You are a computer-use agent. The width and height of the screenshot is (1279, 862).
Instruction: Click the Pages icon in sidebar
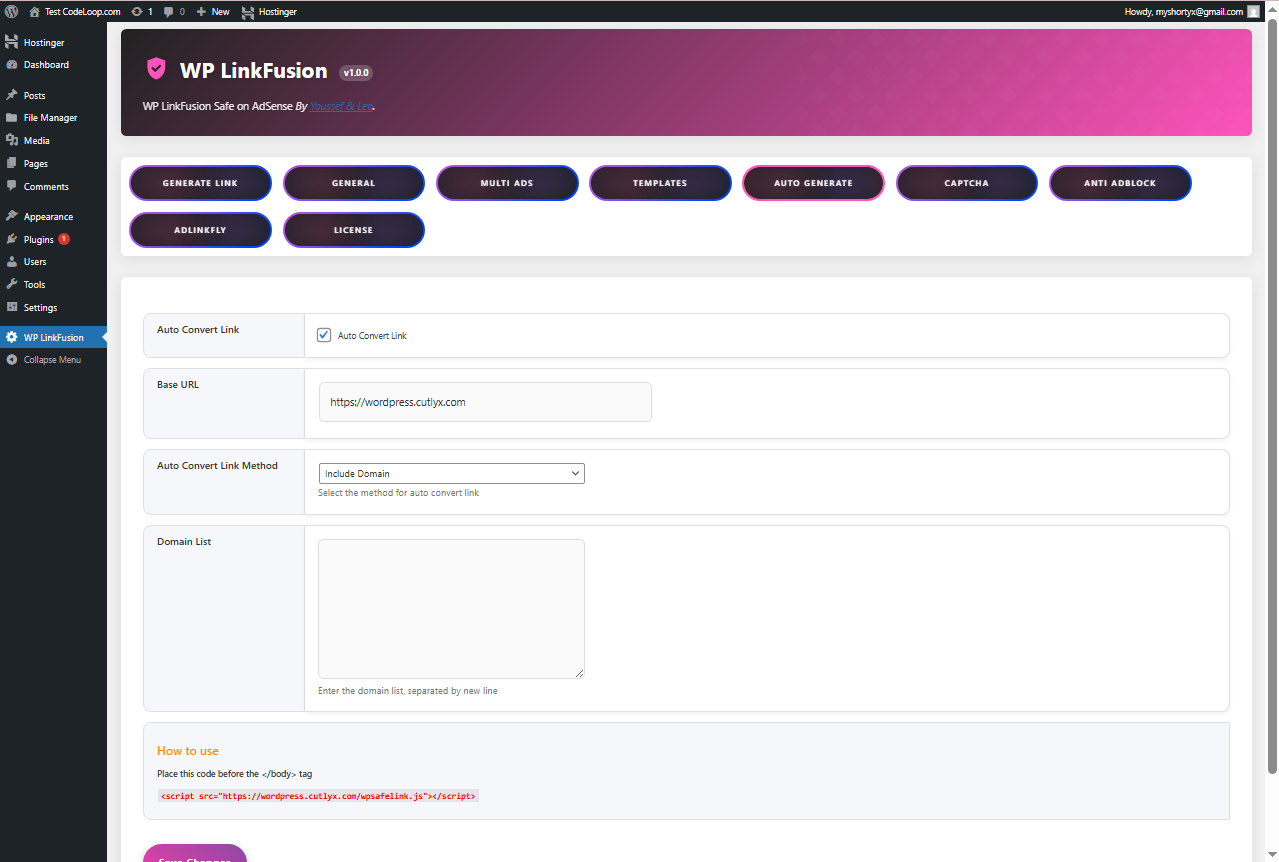tap(11, 163)
